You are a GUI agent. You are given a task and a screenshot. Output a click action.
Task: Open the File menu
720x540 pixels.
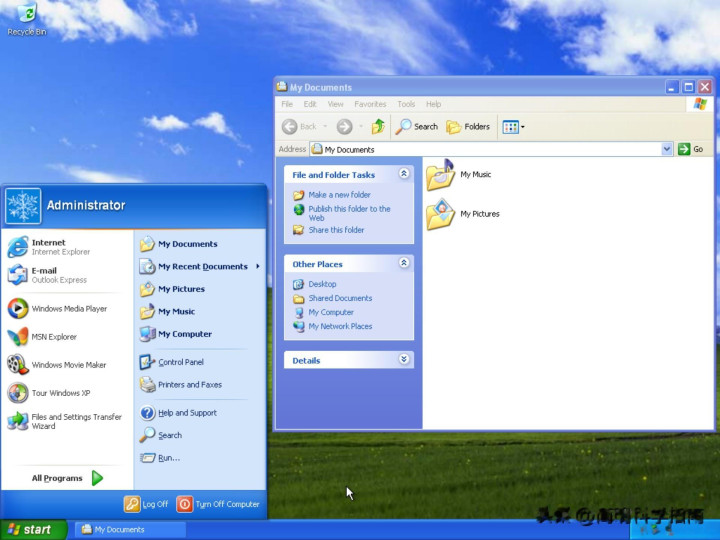pos(287,104)
